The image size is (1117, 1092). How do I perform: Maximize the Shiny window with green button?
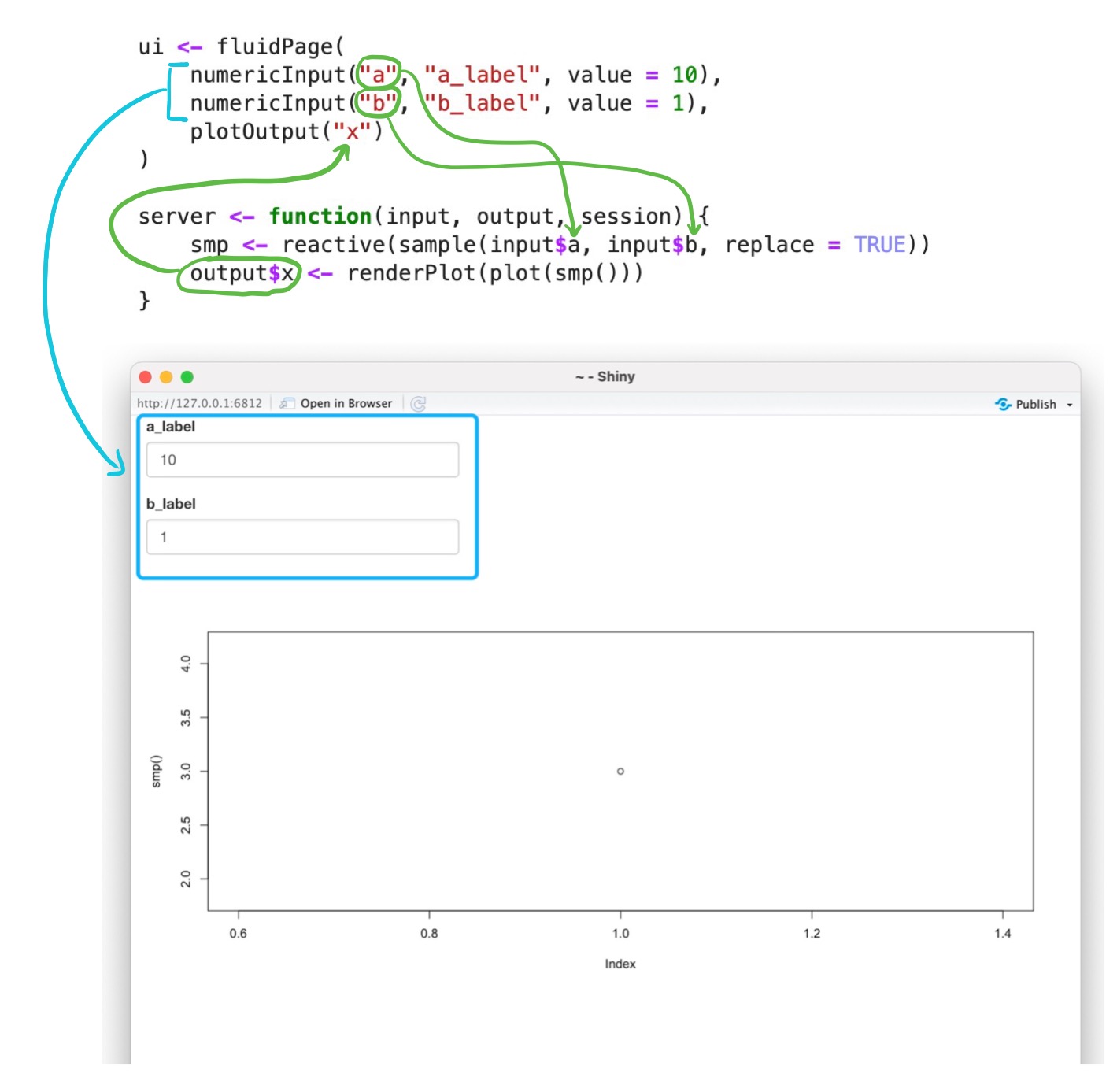click(x=187, y=377)
